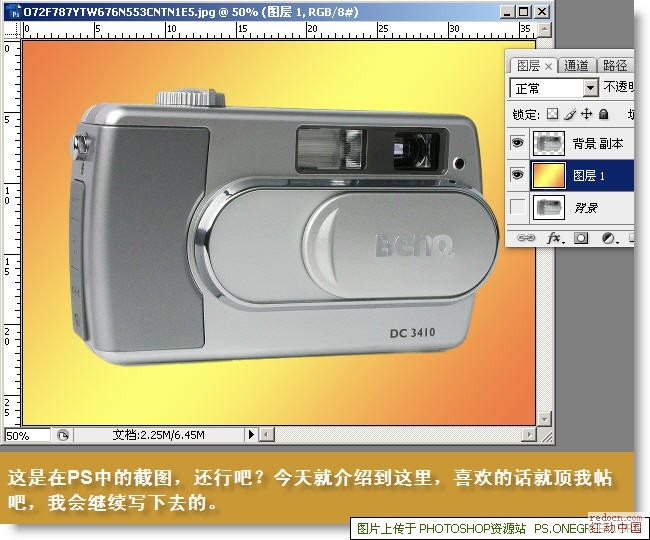The height and width of the screenshot is (540, 650).
Task: Show the 背景 layer via empty eye box
Action: [517, 206]
